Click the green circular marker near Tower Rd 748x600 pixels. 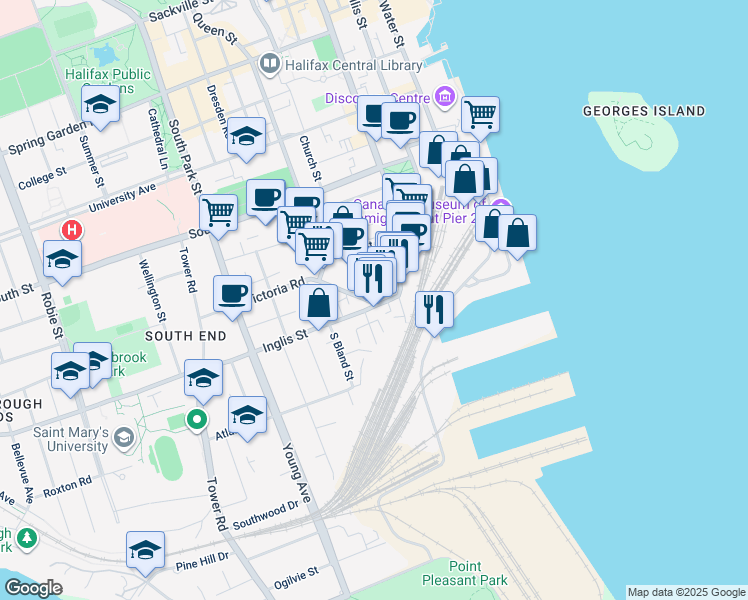198,420
